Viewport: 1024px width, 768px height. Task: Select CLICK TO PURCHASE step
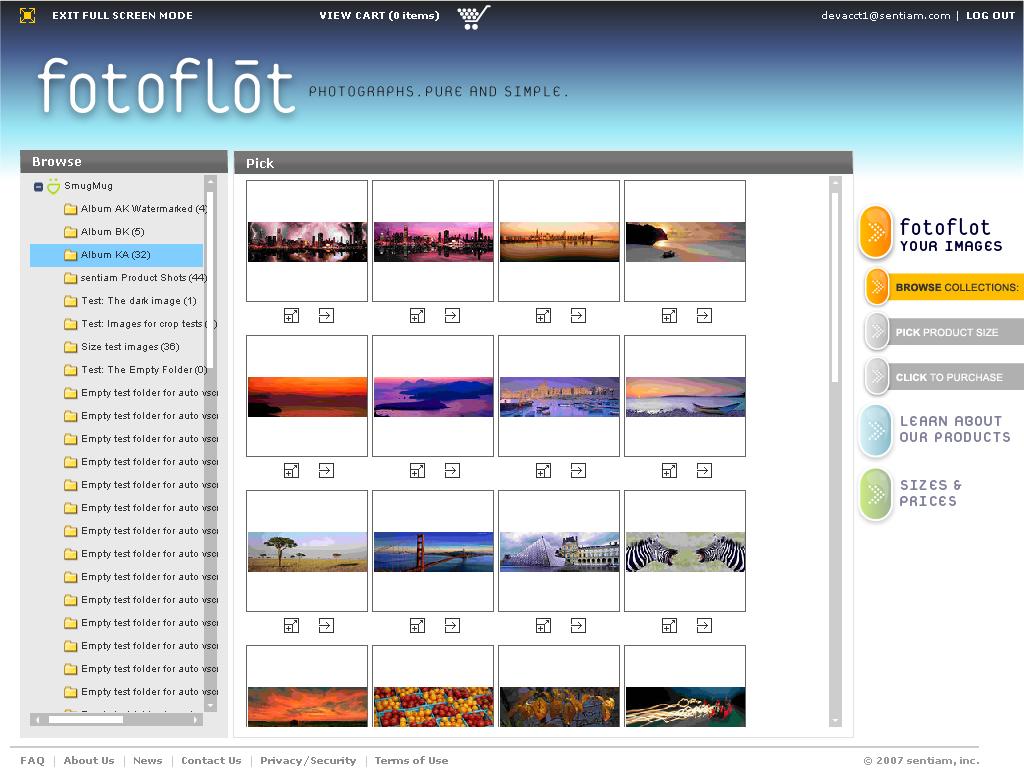[942, 377]
